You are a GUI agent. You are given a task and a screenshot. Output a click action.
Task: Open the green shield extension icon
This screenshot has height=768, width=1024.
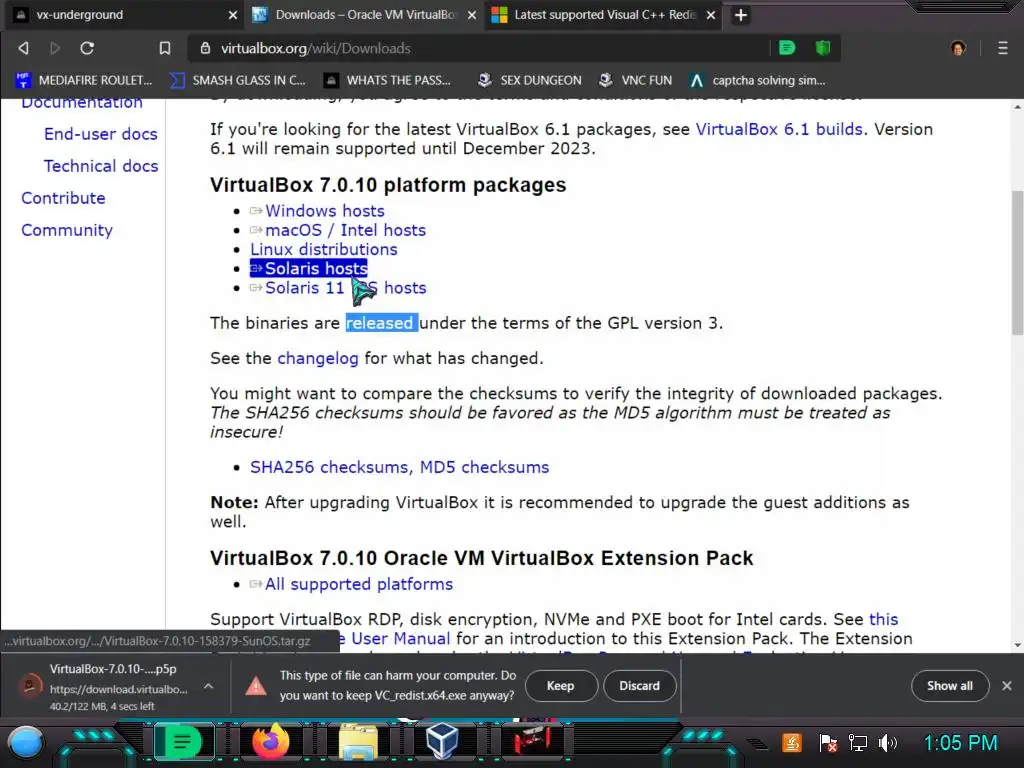pos(823,48)
